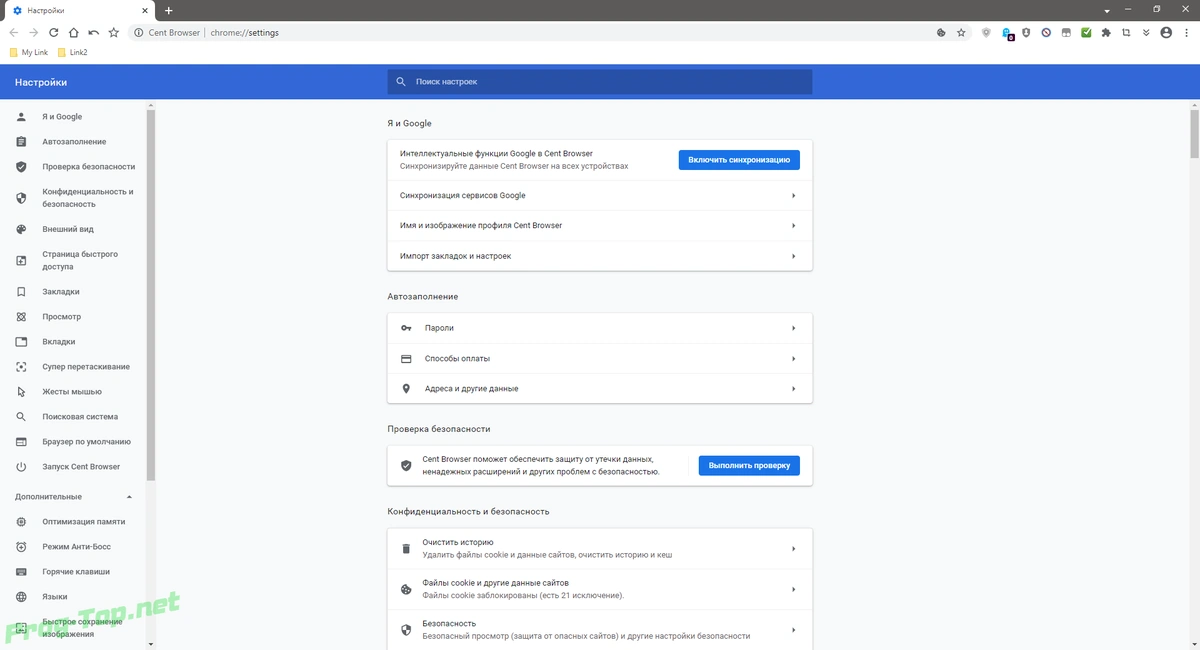Click Выполнить проверку button
Viewport: 1200px width, 650px height.
749,465
